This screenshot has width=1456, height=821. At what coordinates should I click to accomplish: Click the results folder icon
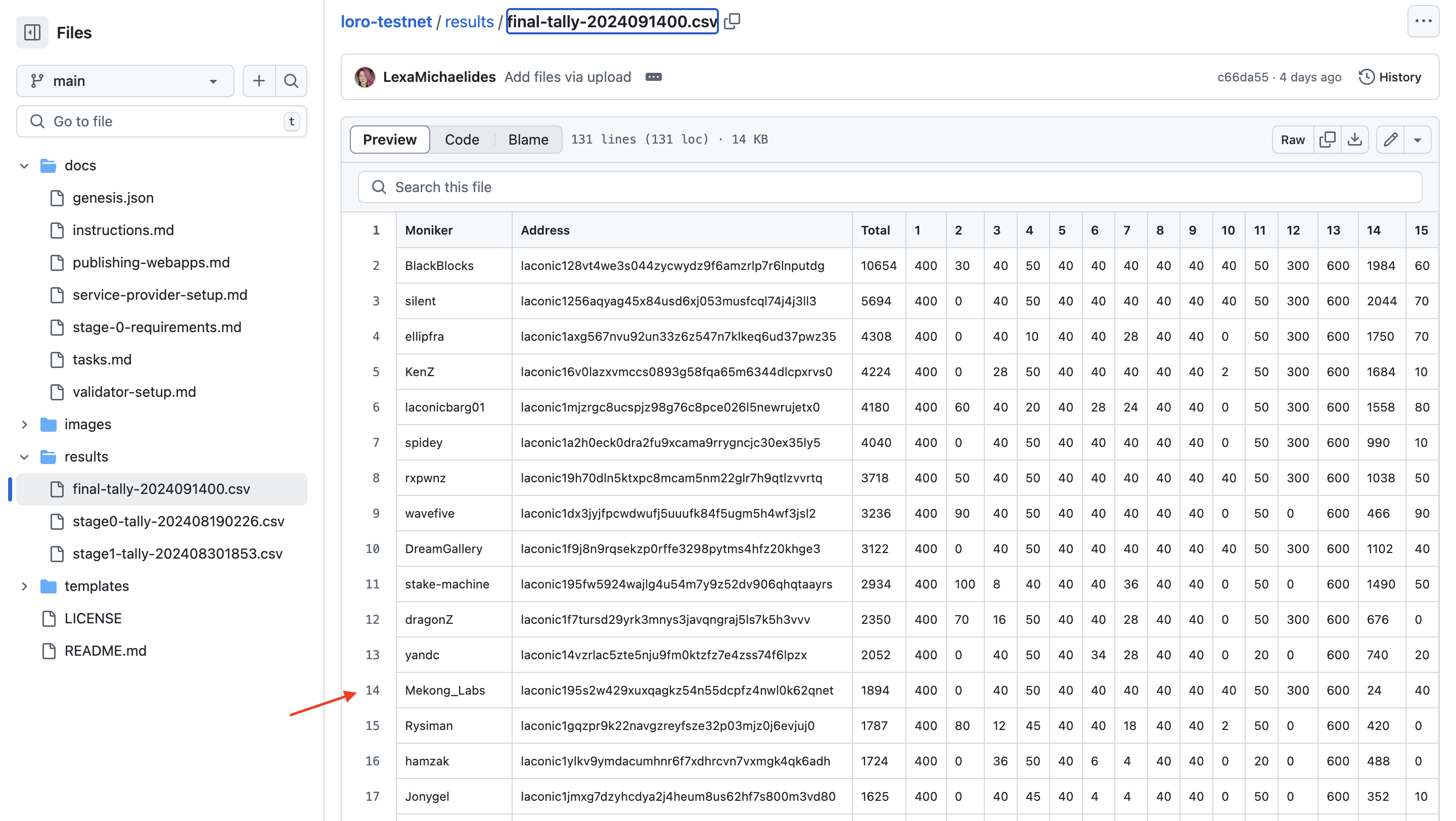tap(49, 457)
